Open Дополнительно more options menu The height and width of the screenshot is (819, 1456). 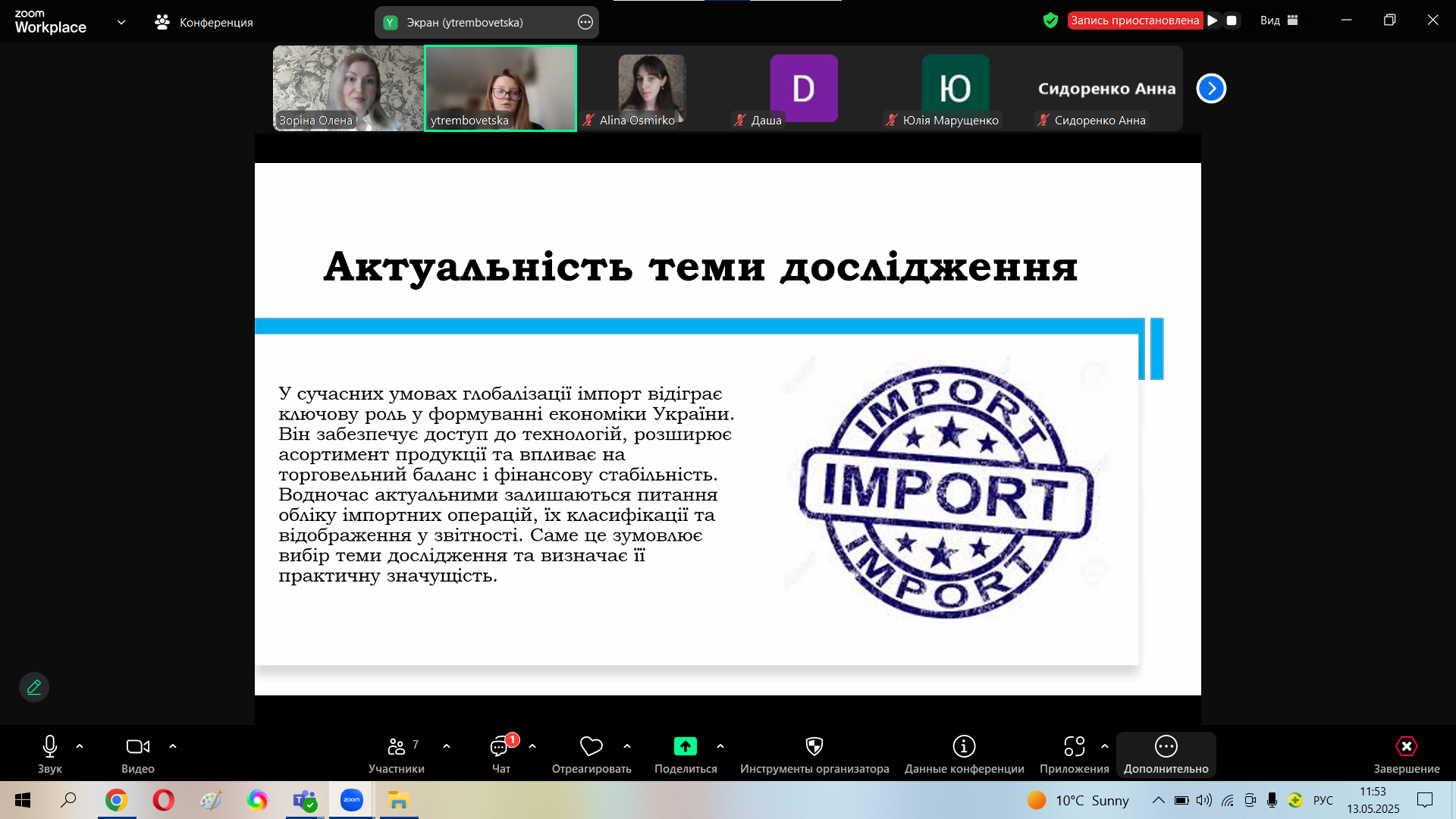[x=1166, y=747]
